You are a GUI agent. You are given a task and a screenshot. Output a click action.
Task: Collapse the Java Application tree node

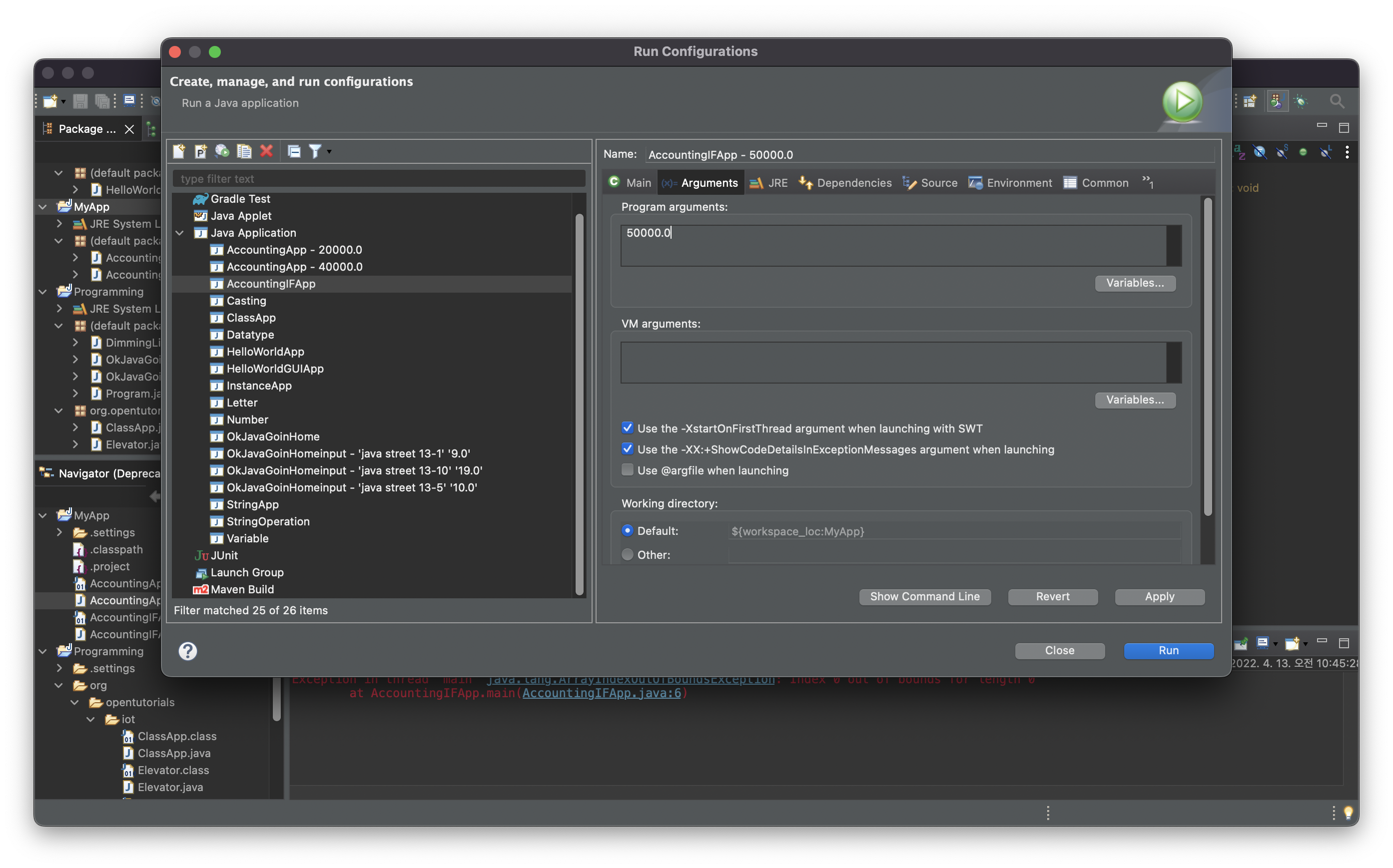click(x=180, y=233)
